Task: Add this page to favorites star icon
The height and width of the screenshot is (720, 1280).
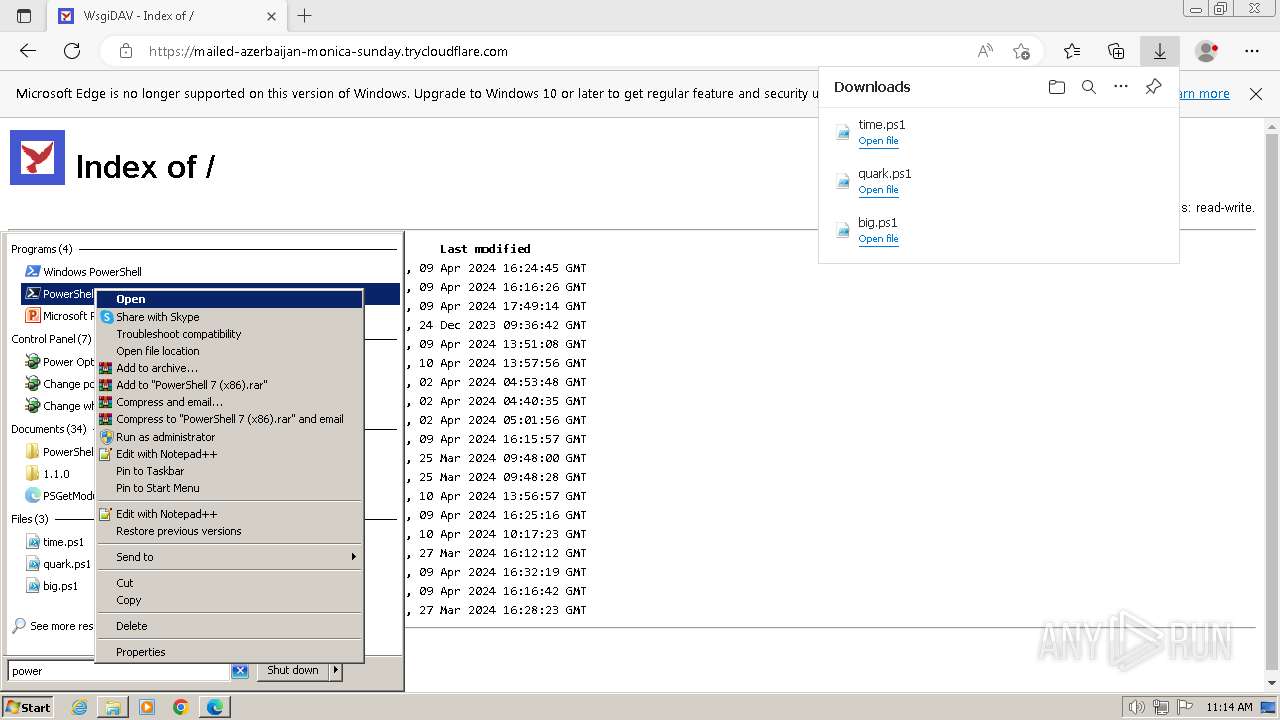Action: 1021,51
